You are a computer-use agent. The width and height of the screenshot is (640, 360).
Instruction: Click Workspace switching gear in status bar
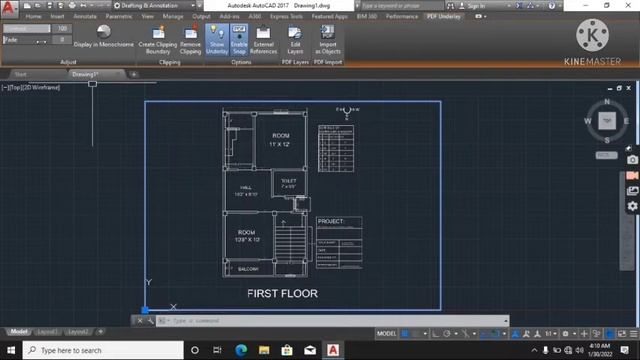coord(565,333)
